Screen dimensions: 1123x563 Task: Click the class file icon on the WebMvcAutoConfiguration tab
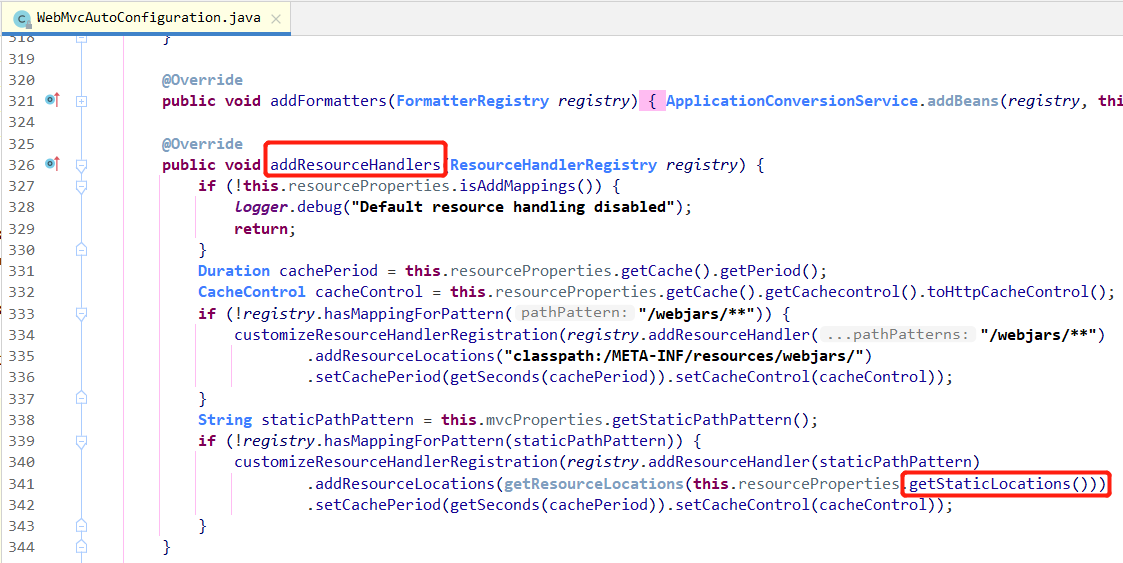click(x=22, y=17)
